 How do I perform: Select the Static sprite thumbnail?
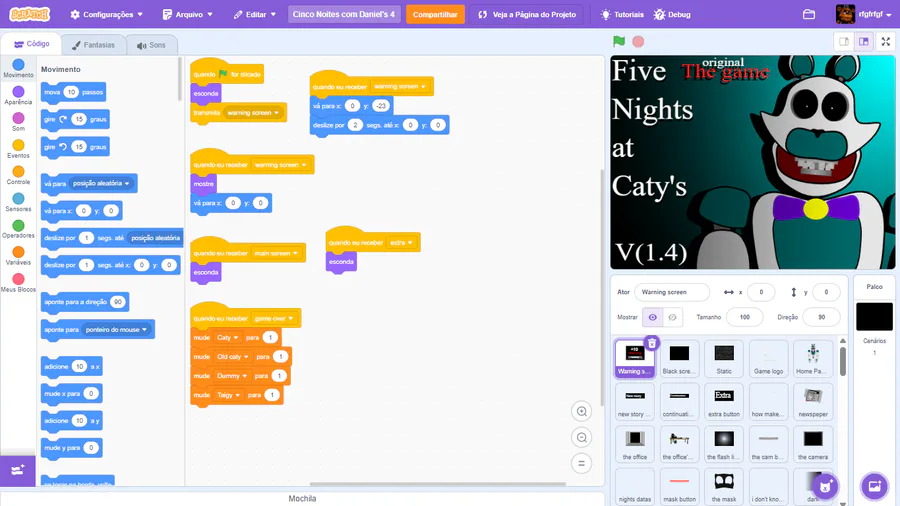[x=724, y=359]
